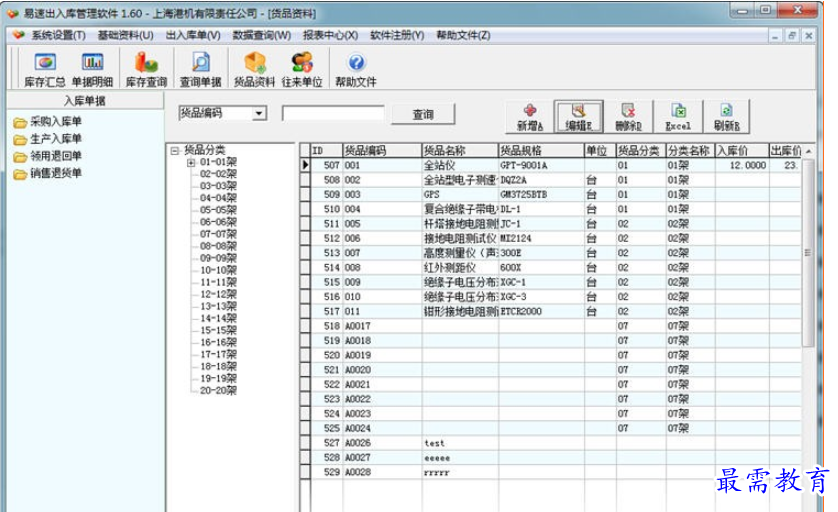Open the 帮助文件 toolbar icon
This screenshot has height=512, width=838.
coord(356,69)
